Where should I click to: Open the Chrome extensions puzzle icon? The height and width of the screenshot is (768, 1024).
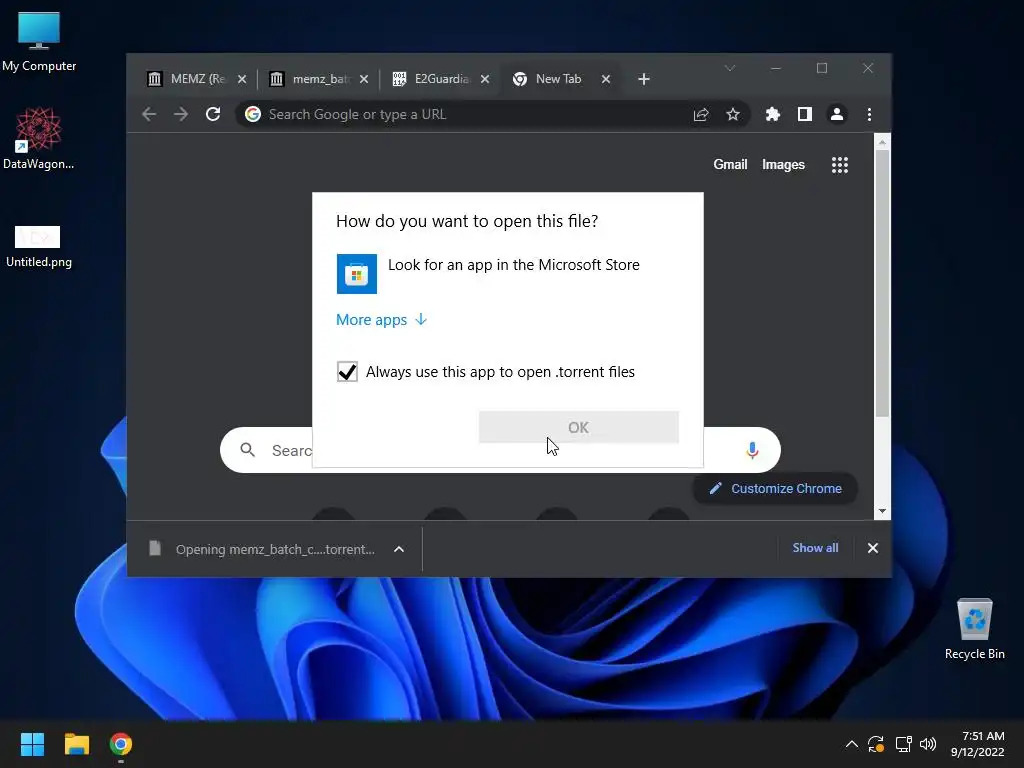(773, 114)
